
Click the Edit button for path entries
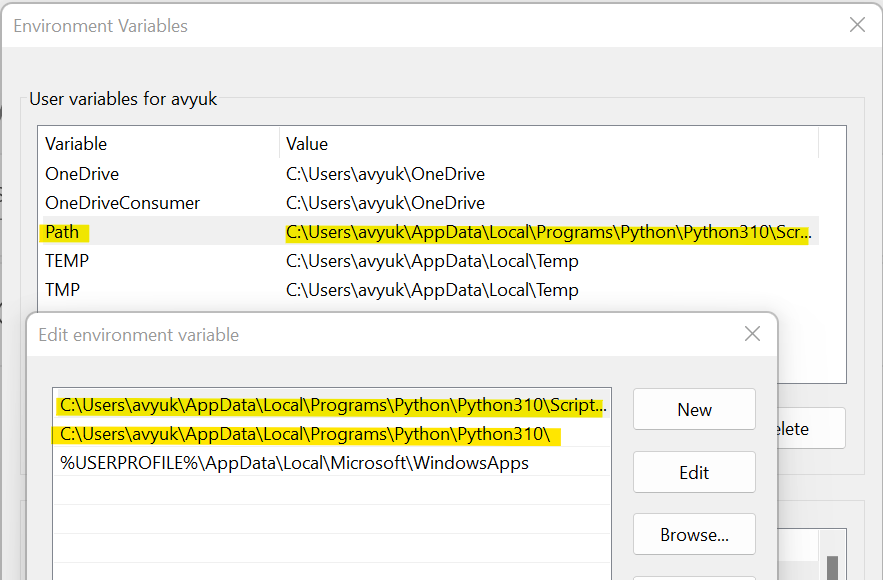694,473
